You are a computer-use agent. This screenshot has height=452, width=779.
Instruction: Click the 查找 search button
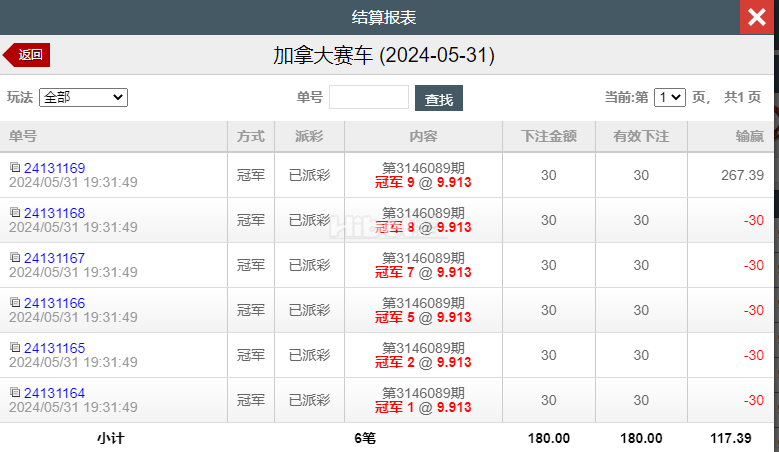tap(439, 98)
